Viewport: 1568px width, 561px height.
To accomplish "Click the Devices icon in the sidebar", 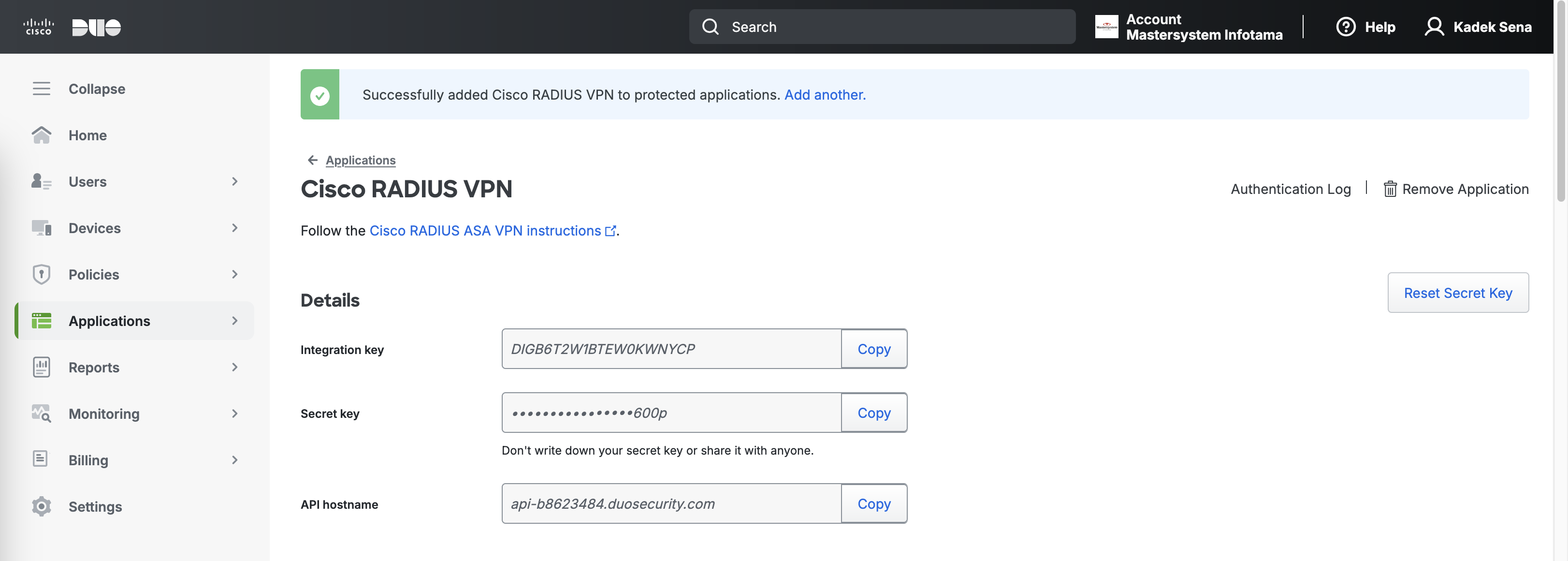I will (x=42, y=228).
